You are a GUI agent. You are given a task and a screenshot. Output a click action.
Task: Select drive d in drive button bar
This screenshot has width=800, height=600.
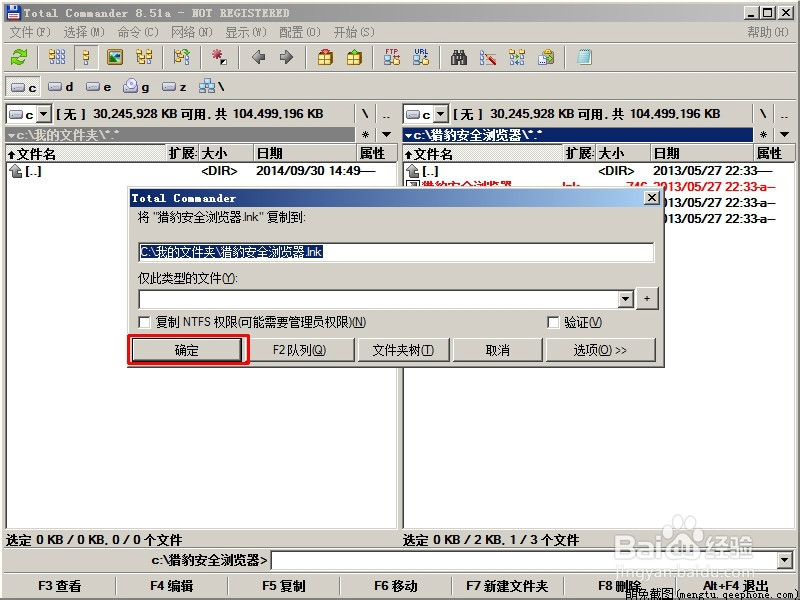click(61, 87)
